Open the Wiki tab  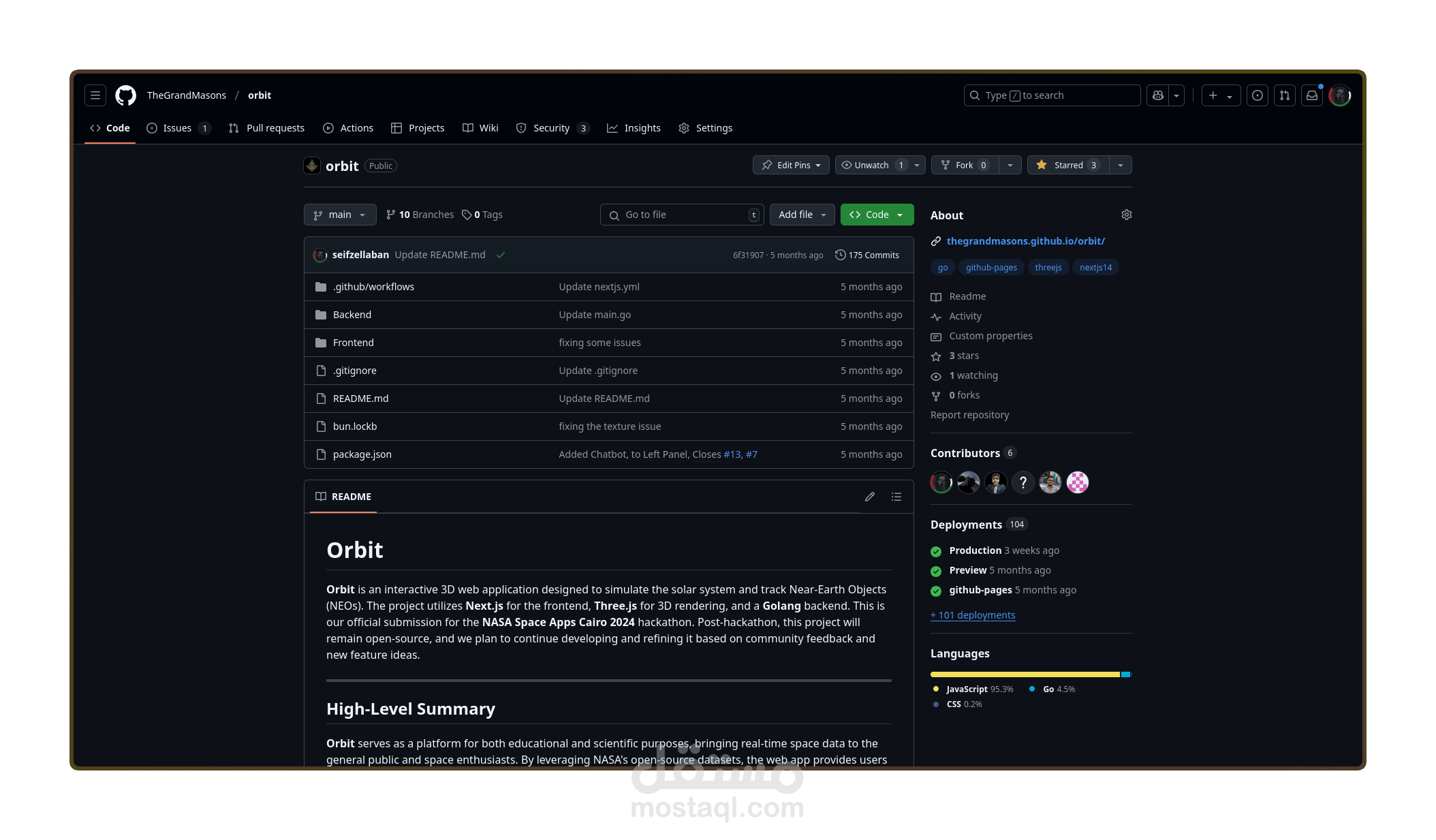(480, 128)
